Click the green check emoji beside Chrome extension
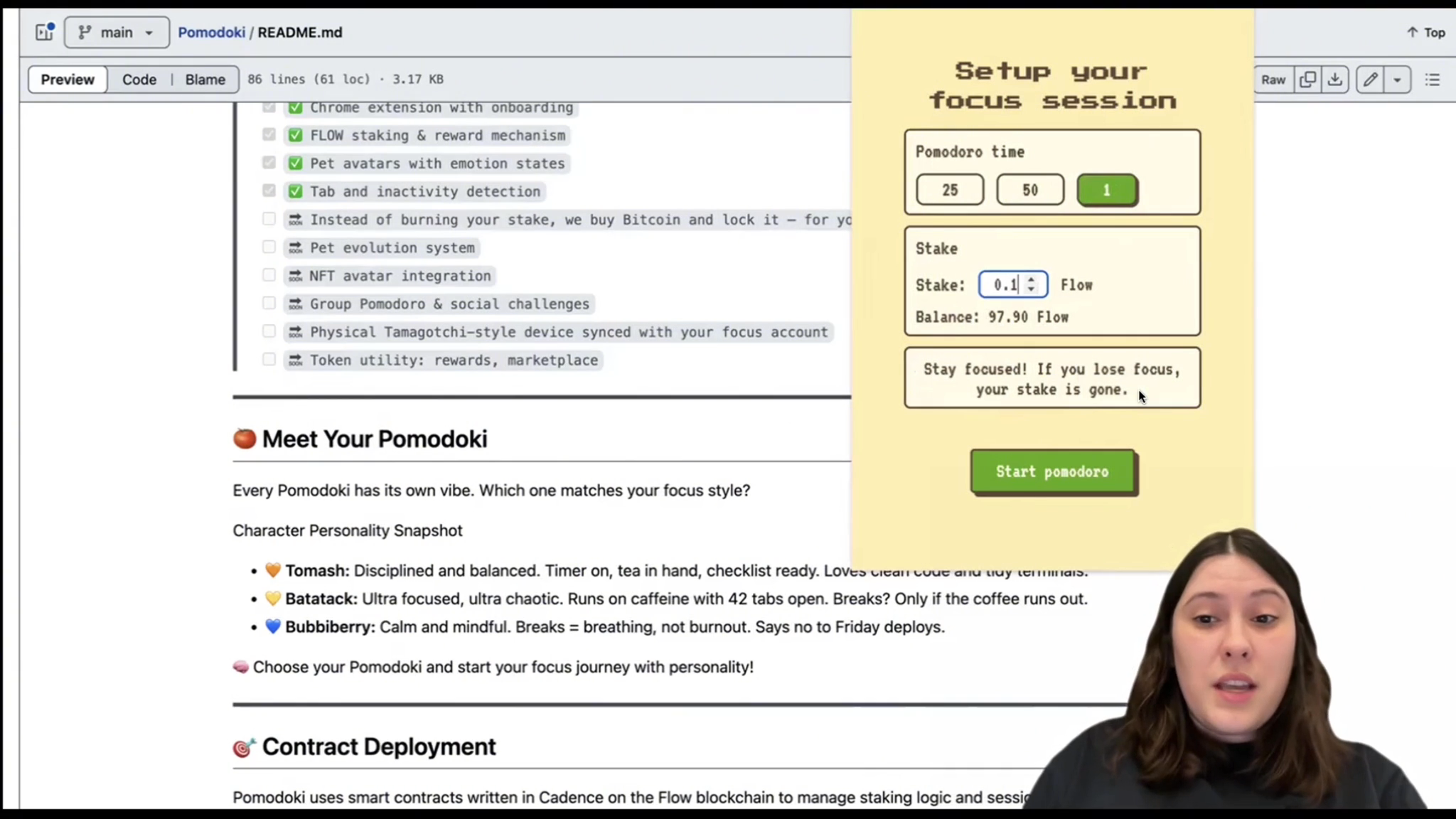1456x819 pixels. (295, 107)
